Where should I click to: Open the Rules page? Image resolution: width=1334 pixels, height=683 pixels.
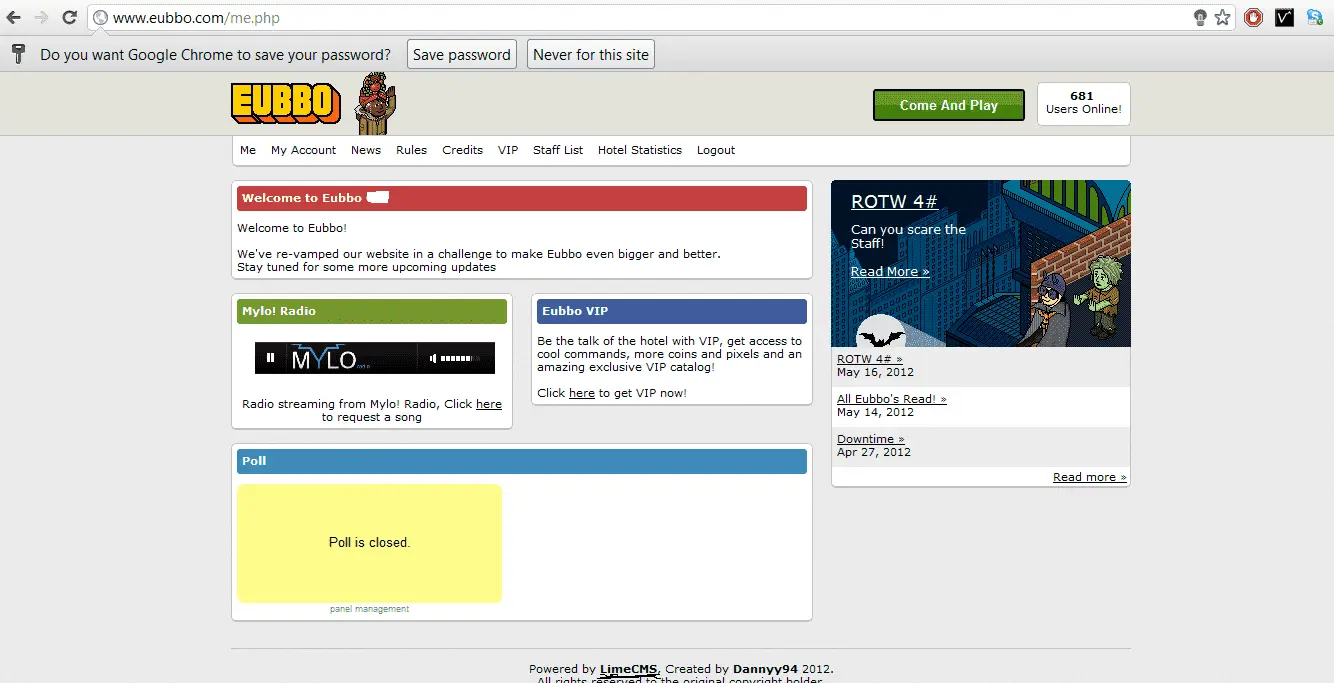tap(411, 150)
